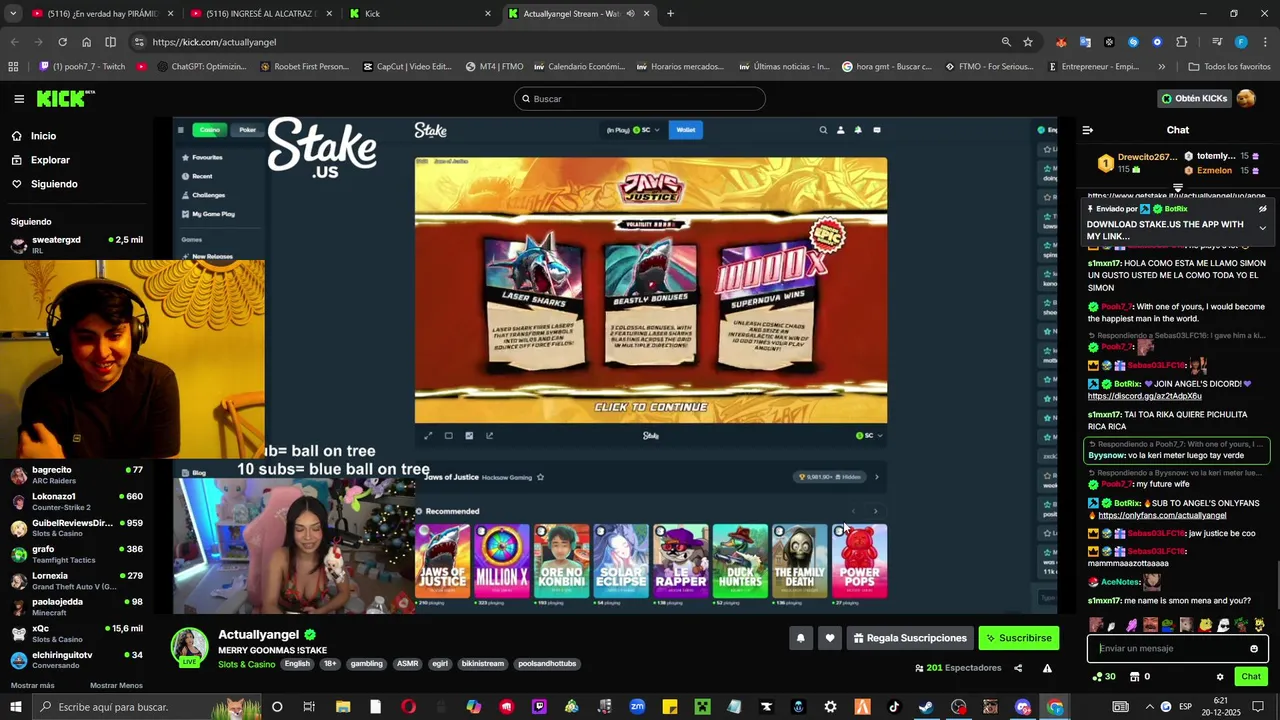Click the English language tag
The image size is (1280, 720).
coord(297,664)
